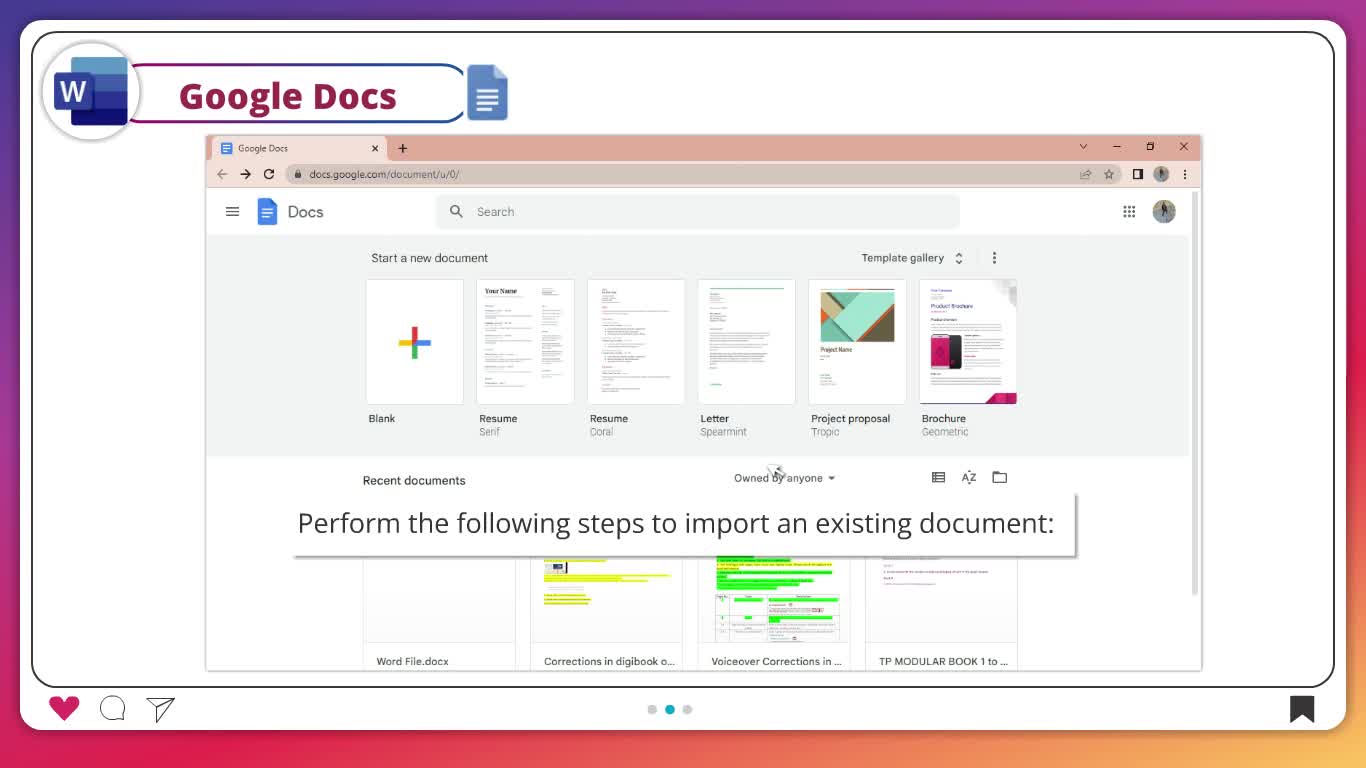Open the Resume Coral template
Image resolution: width=1366 pixels, height=768 pixels.
pyautogui.click(x=636, y=342)
